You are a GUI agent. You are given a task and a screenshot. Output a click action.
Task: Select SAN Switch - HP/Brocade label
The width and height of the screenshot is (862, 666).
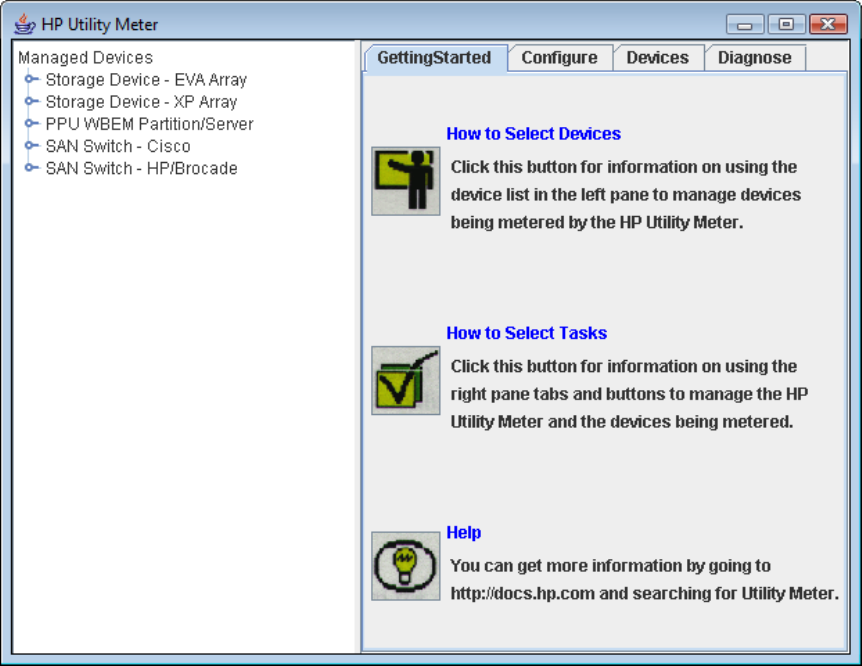[x=142, y=168]
